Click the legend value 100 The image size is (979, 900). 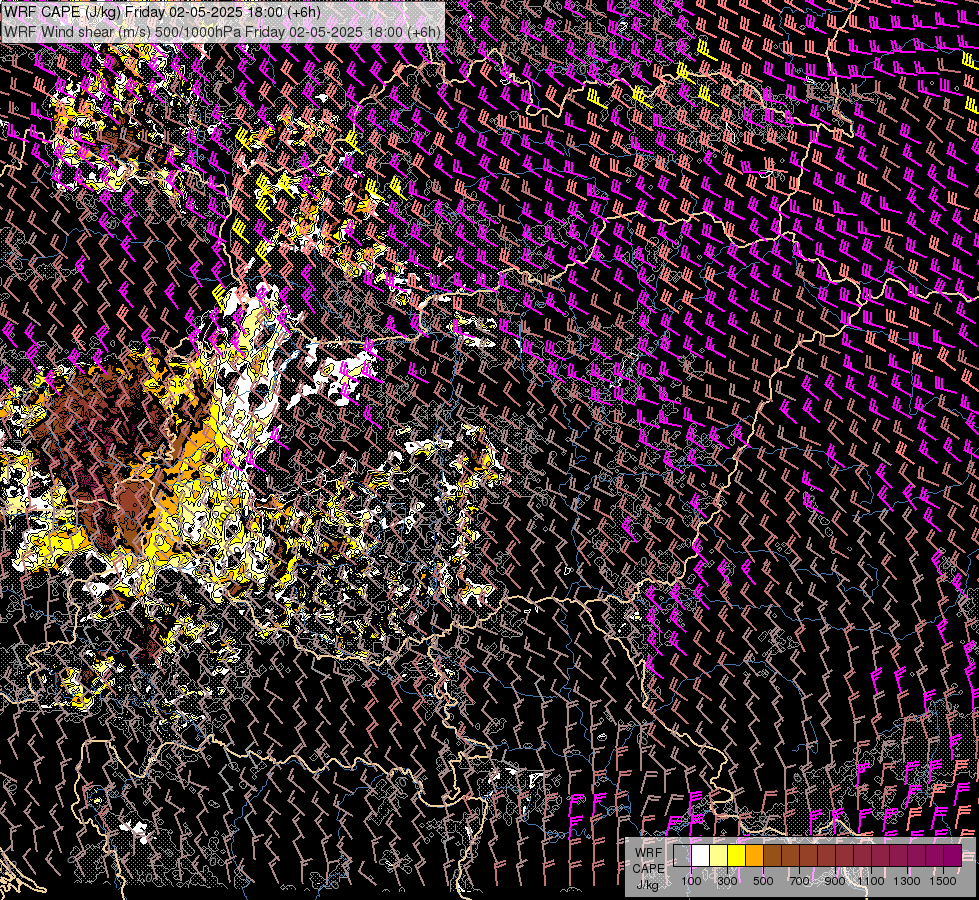coord(691,881)
